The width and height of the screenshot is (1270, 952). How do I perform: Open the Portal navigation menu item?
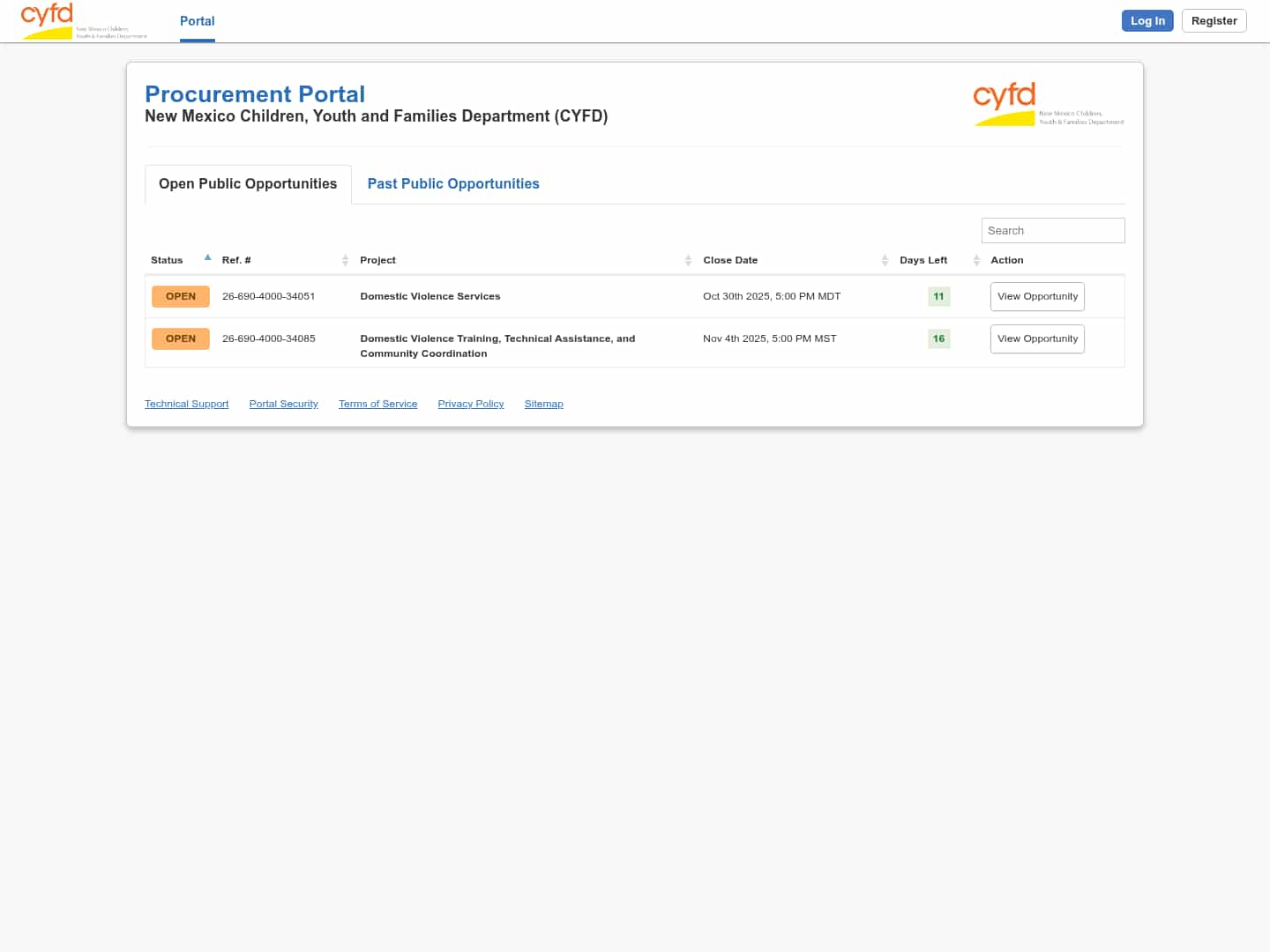pyautogui.click(x=197, y=21)
